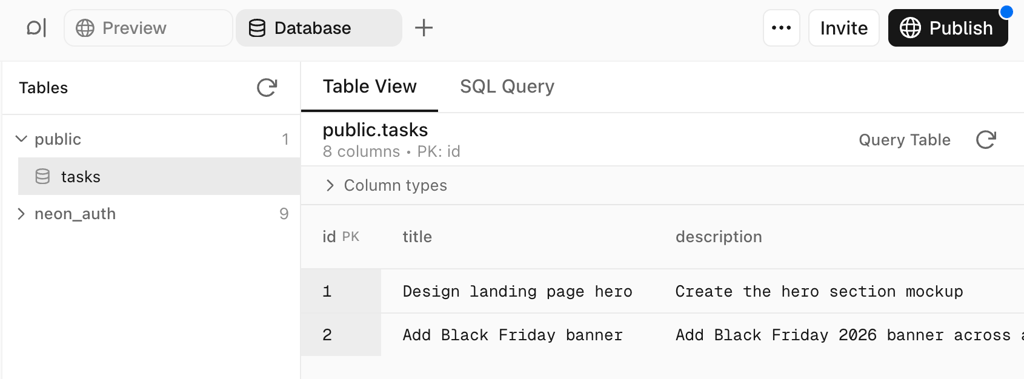
Task: Click the tasks table database icon
Action: pyautogui.click(x=42, y=176)
